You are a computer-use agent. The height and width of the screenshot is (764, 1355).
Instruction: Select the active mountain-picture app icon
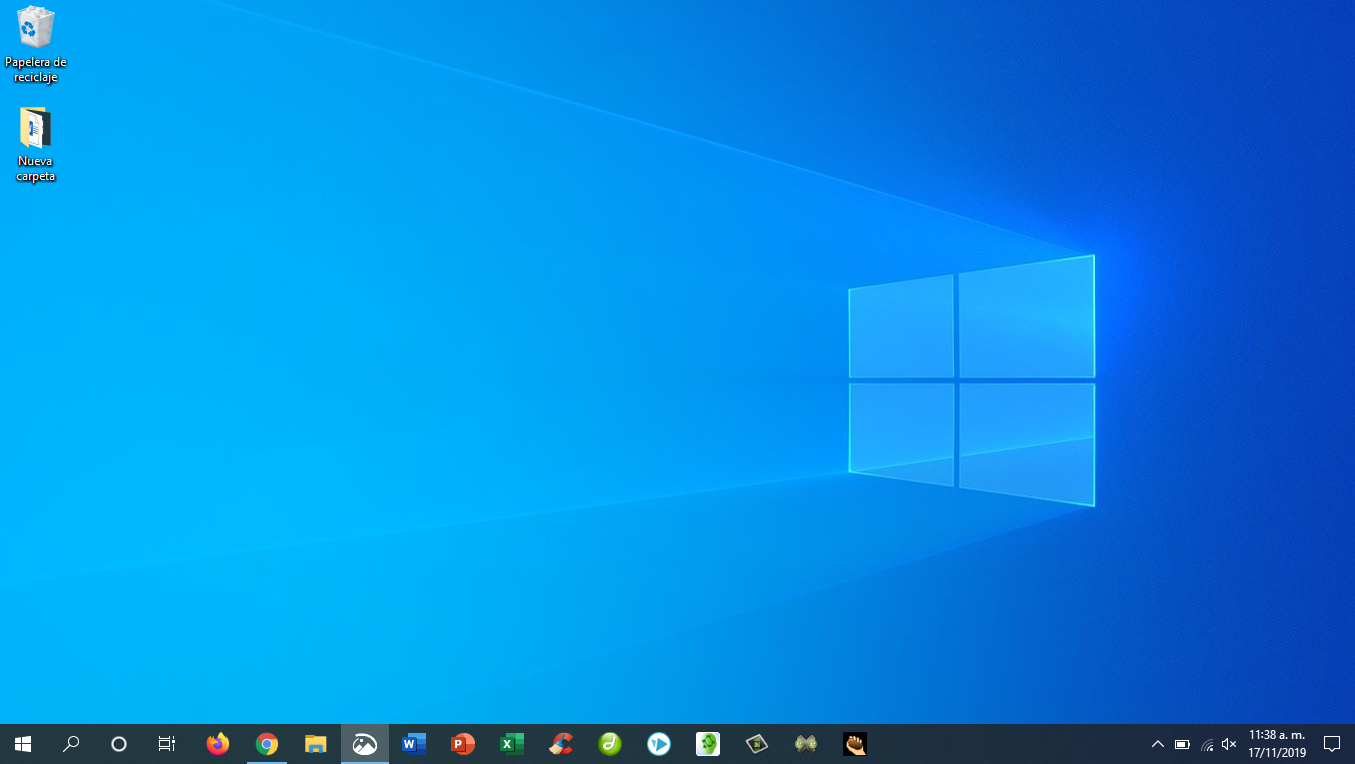[x=364, y=744]
